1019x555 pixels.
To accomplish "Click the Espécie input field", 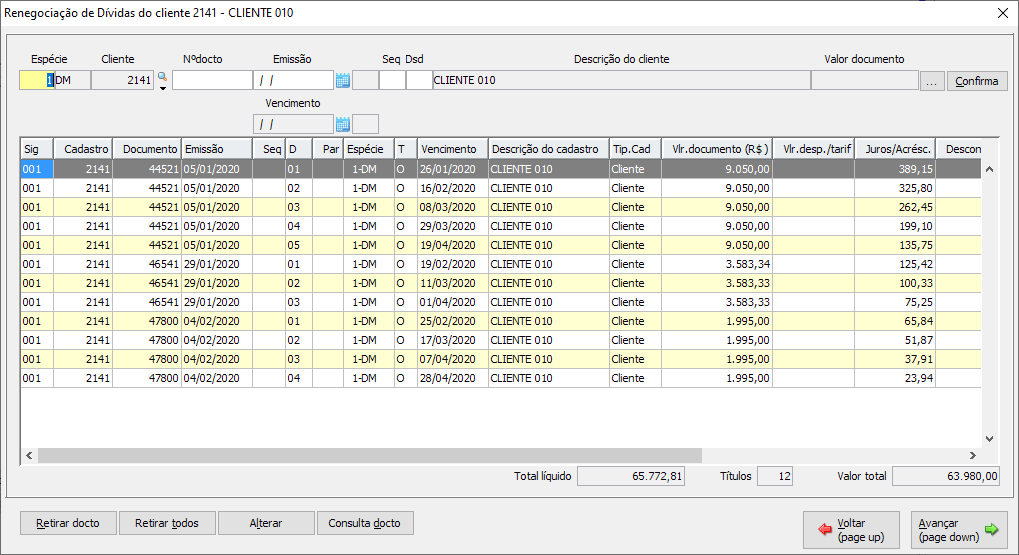I will [x=35, y=81].
